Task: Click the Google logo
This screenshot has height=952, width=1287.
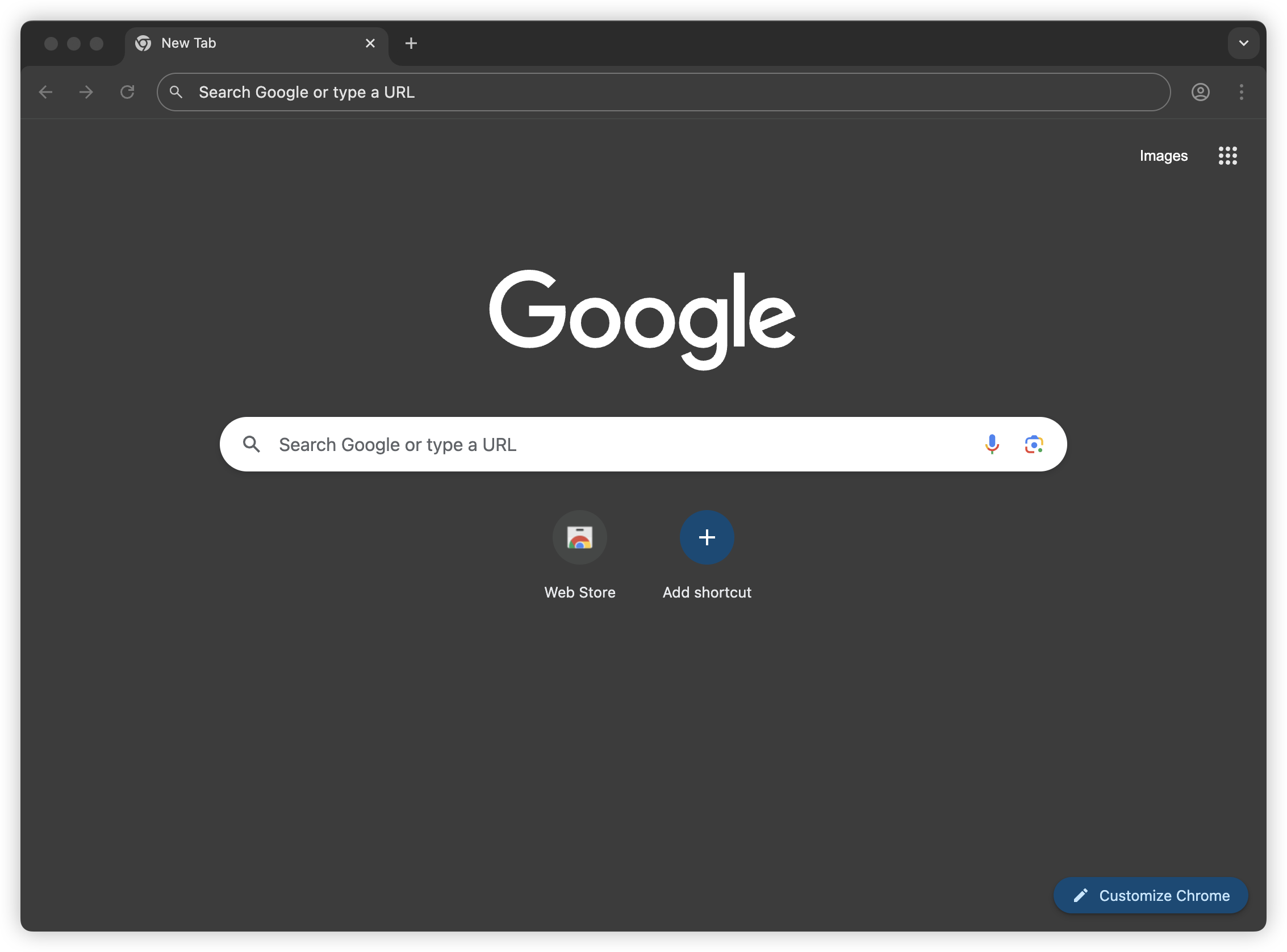Action: tap(642, 319)
